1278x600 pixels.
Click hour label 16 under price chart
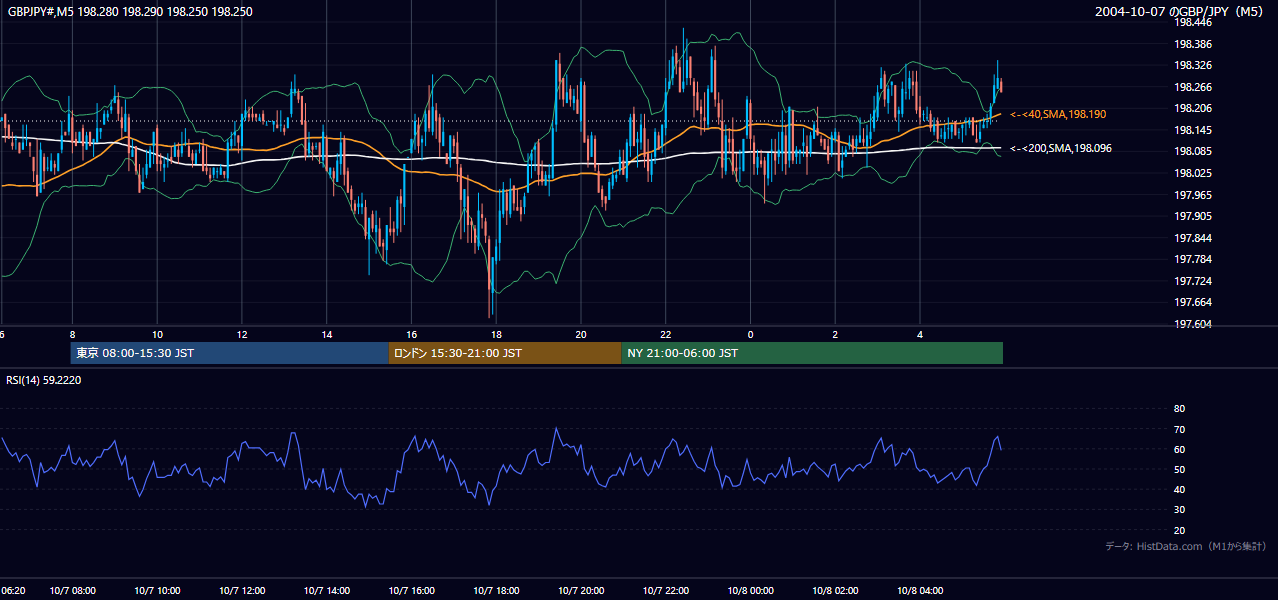click(411, 334)
